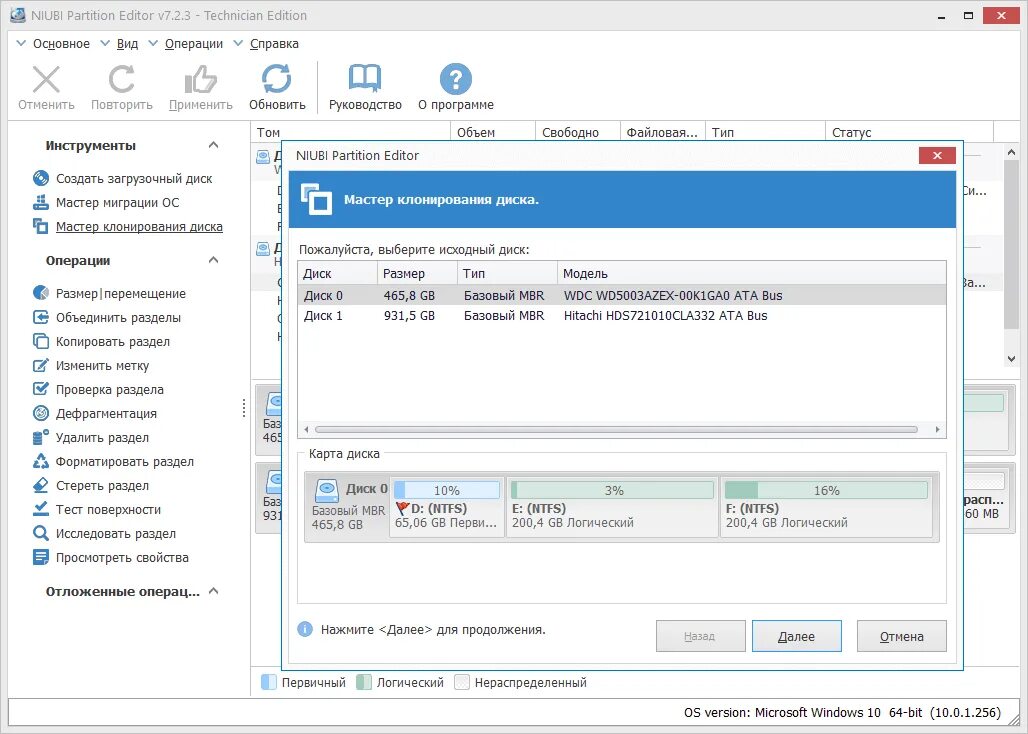
Task: Select F: (NTFS) partition in disk map
Action: click(826, 508)
